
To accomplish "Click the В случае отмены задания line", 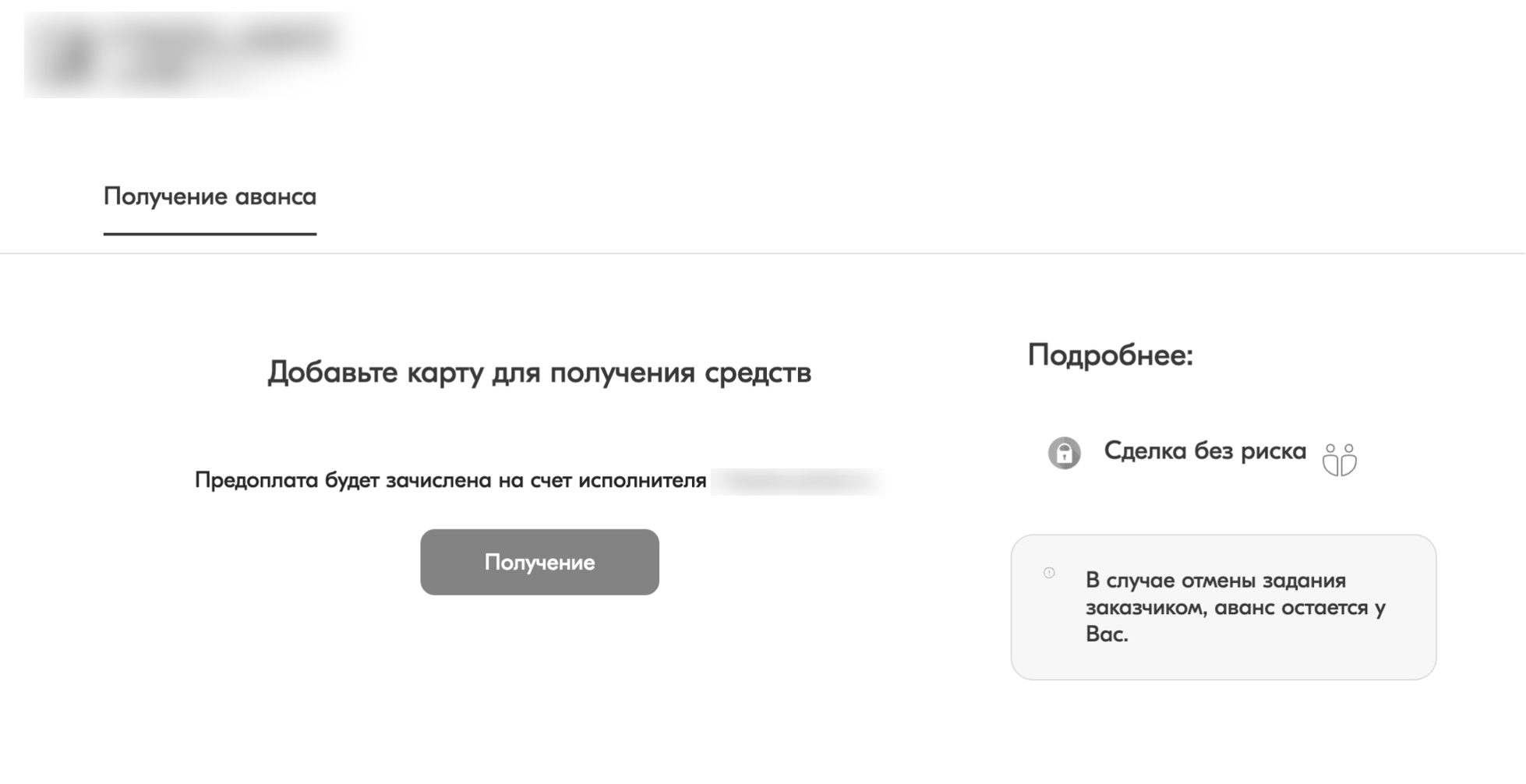I will (1215, 581).
